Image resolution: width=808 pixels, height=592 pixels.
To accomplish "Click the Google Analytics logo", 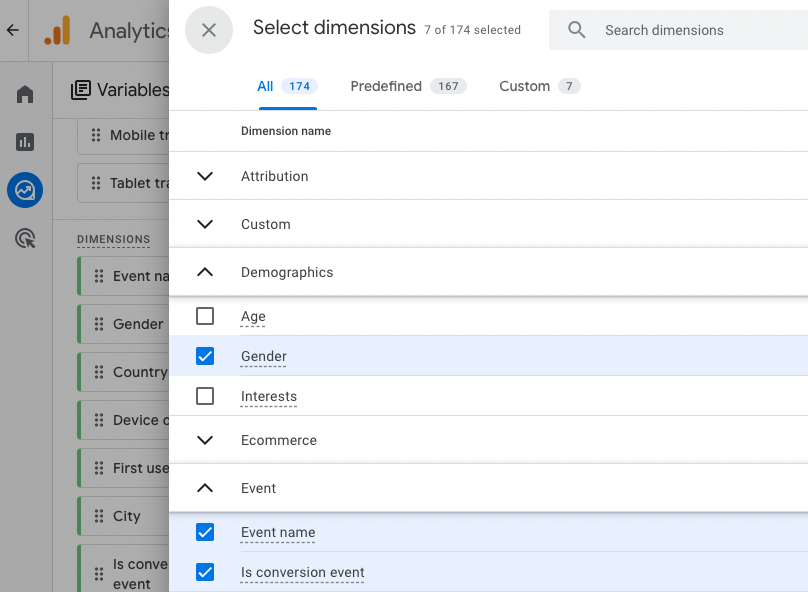I will (x=57, y=30).
